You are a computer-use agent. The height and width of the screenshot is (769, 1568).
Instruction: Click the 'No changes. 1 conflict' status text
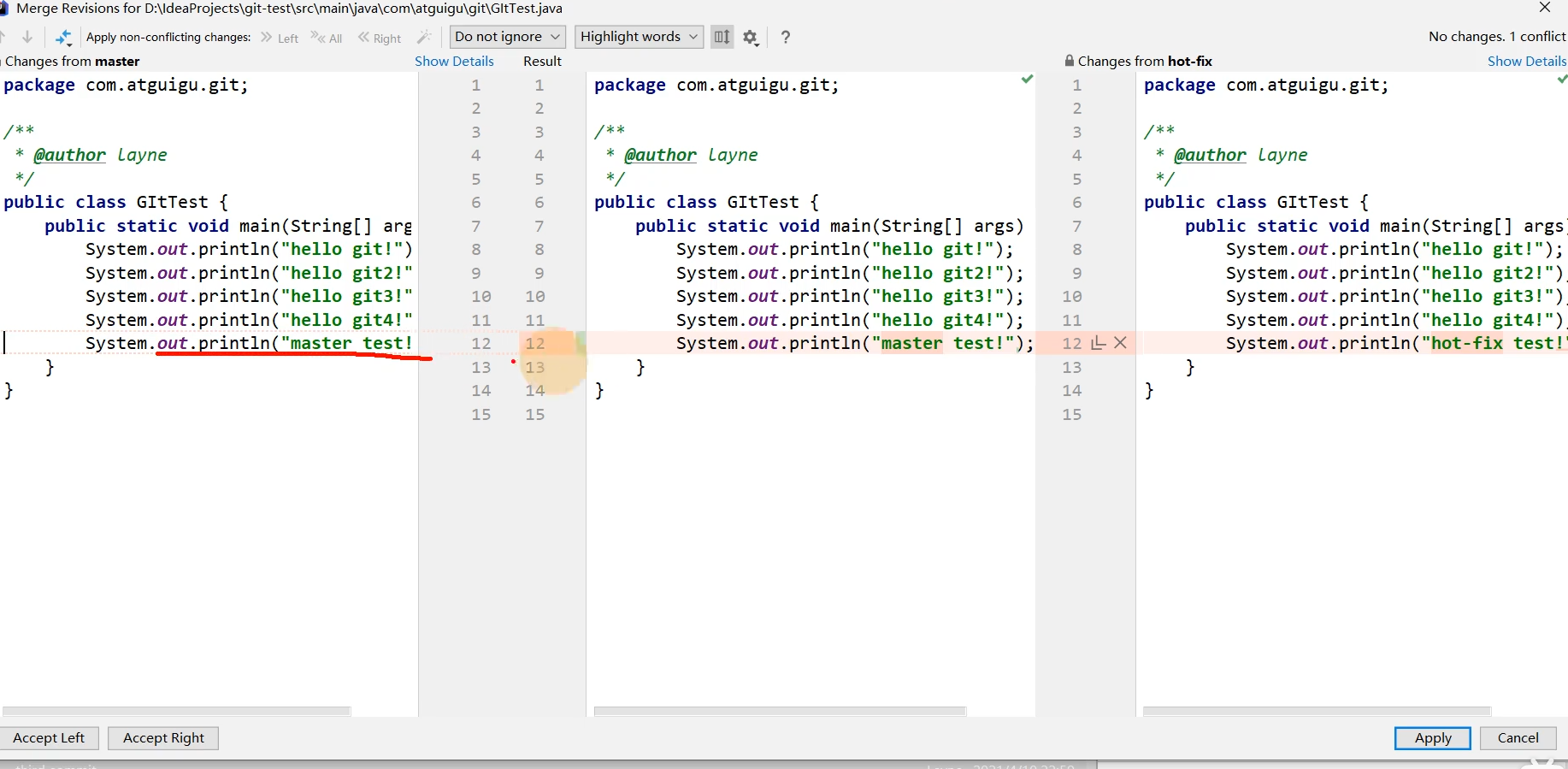[1497, 37]
